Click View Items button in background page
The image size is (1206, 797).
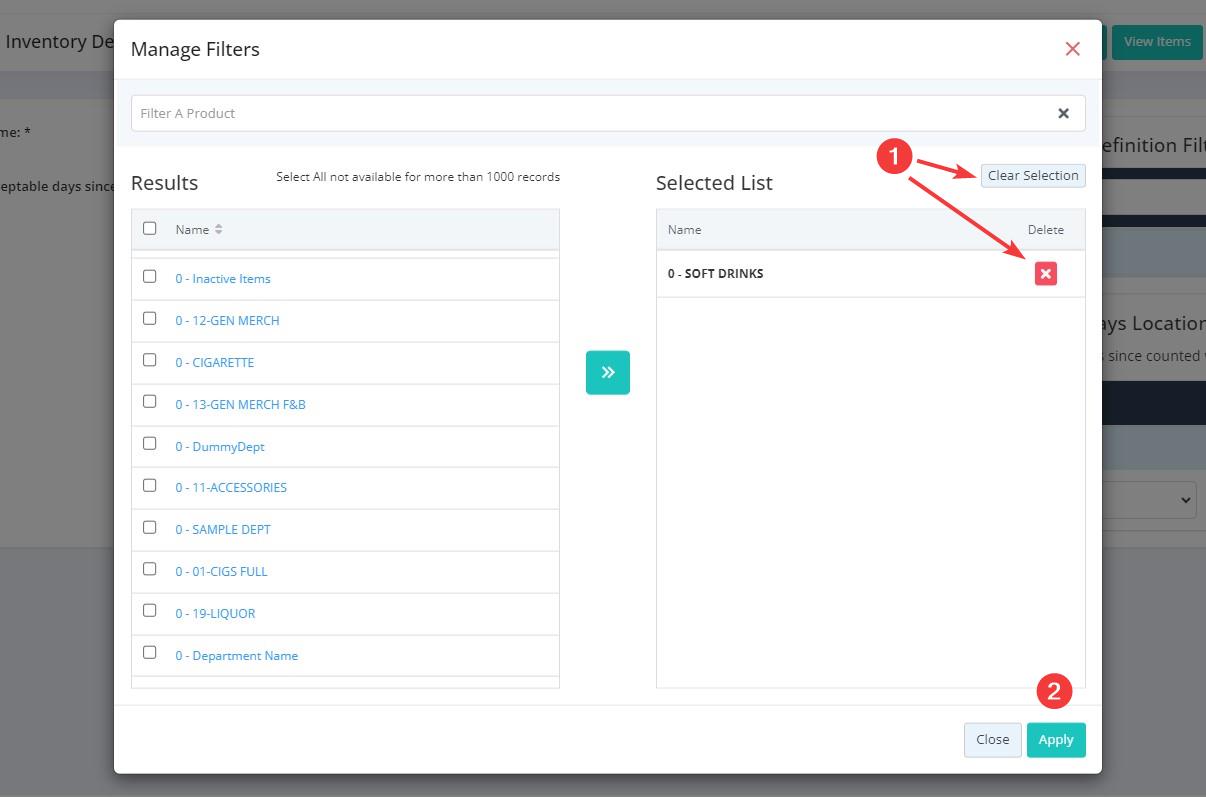tap(1157, 42)
